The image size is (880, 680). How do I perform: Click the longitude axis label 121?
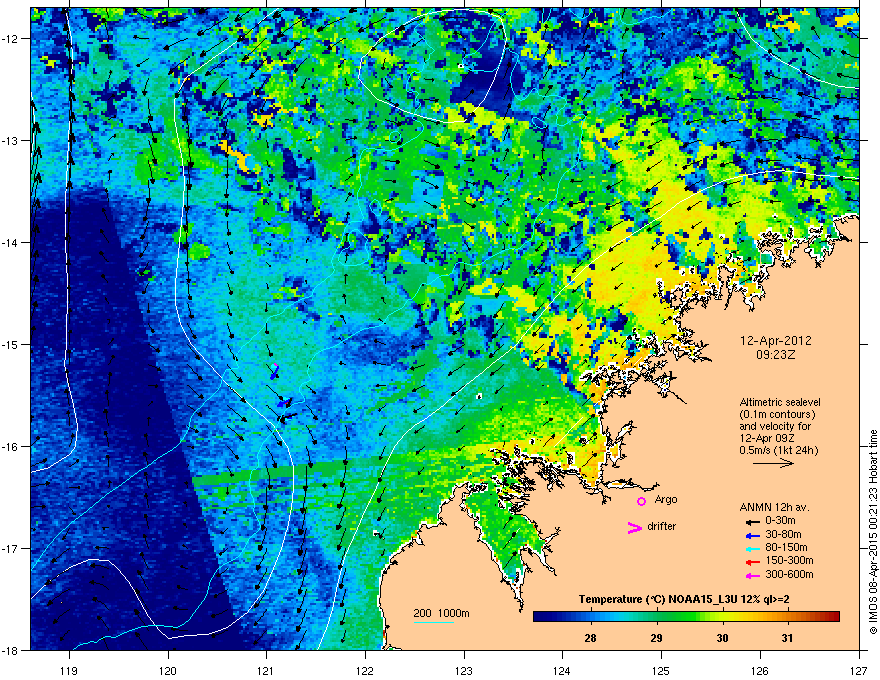tap(266, 671)
